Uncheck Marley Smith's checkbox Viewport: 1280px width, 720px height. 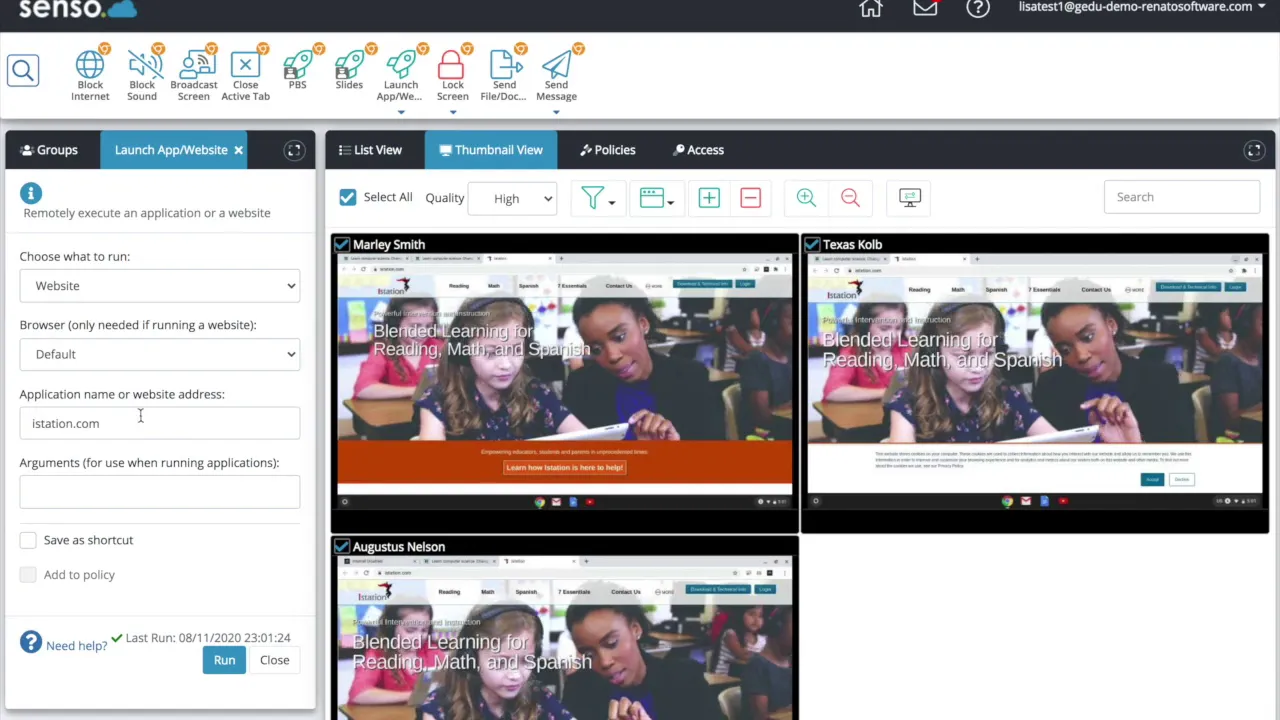[x=342, y=244]
